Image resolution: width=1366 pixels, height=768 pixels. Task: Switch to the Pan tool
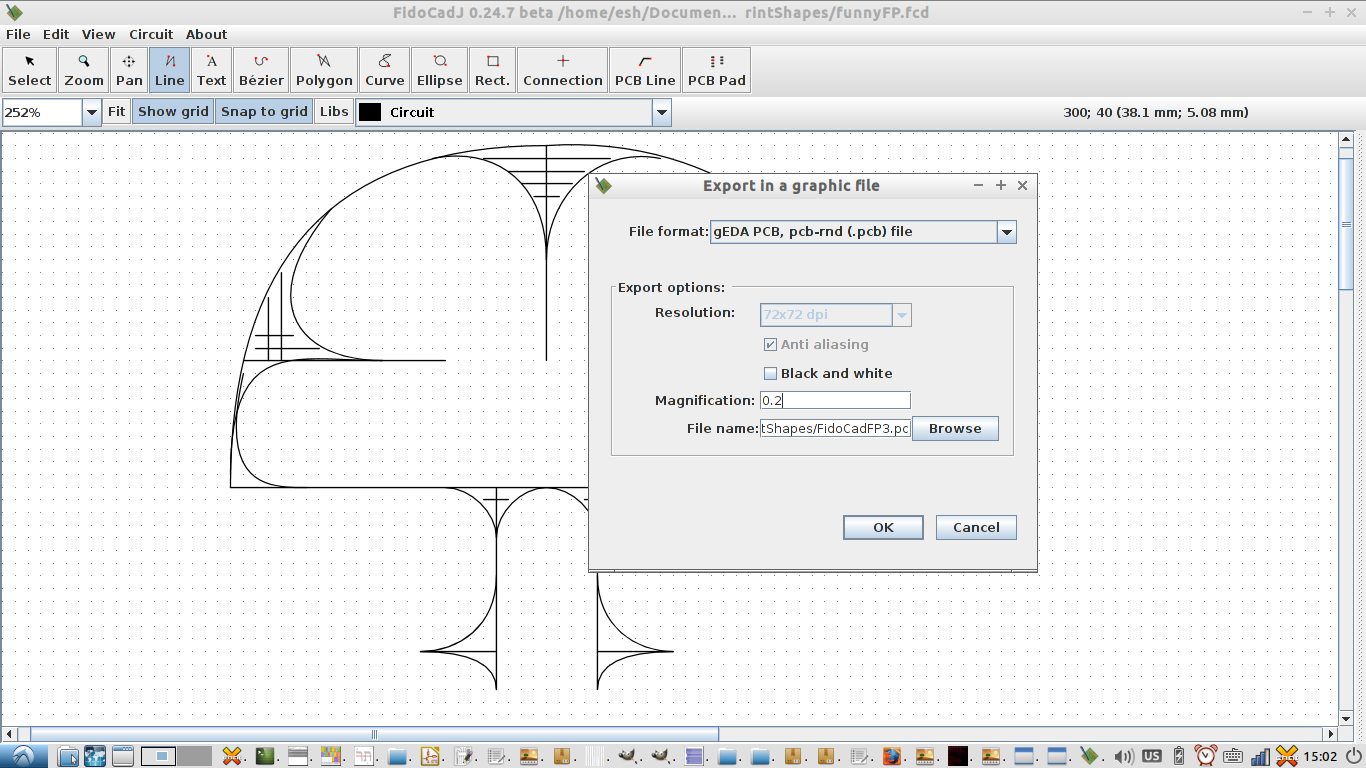coord(128,69)
